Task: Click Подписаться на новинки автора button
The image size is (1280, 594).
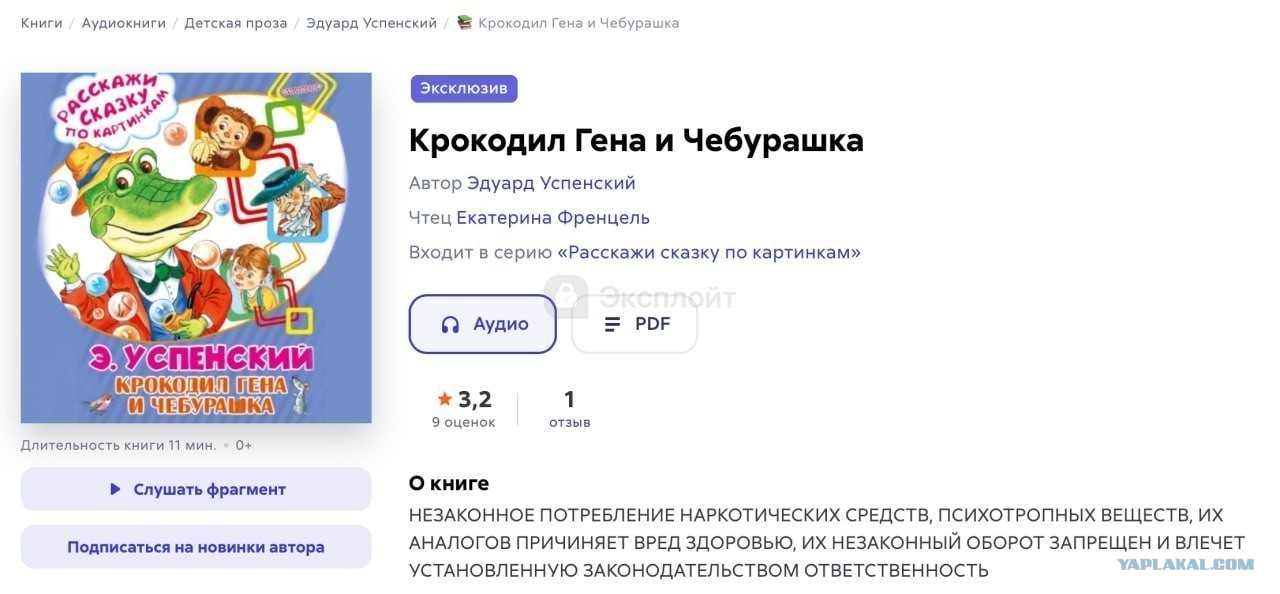Action: (196, 547)
